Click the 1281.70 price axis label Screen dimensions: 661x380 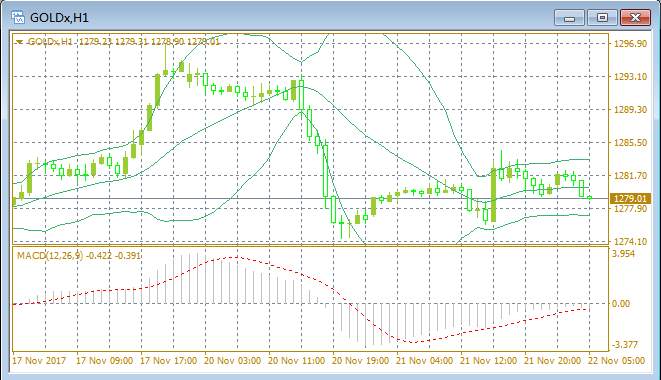(x=630, y=175)
